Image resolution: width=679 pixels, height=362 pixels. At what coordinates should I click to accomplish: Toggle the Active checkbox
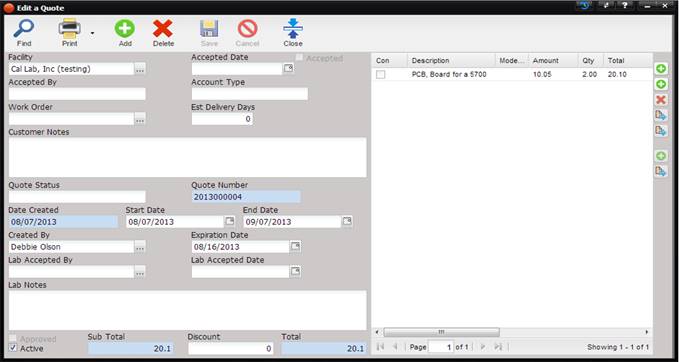(13, 348)
